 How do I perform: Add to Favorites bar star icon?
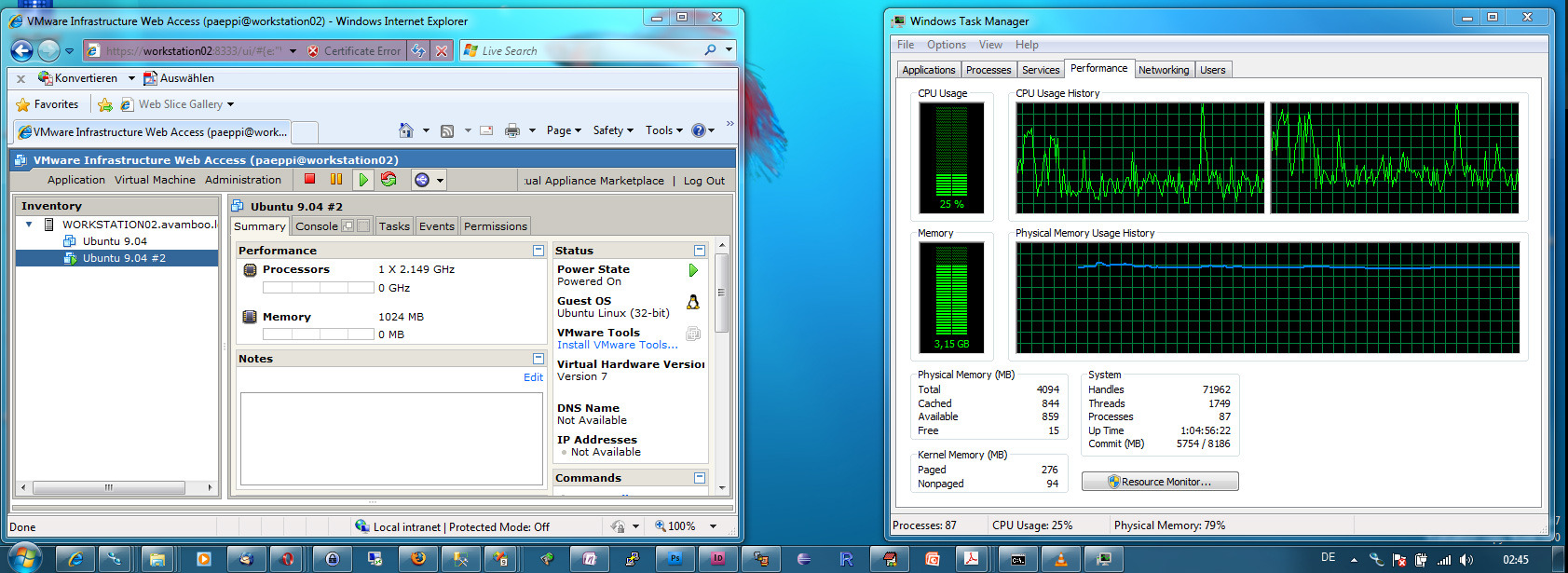[105, 105]
